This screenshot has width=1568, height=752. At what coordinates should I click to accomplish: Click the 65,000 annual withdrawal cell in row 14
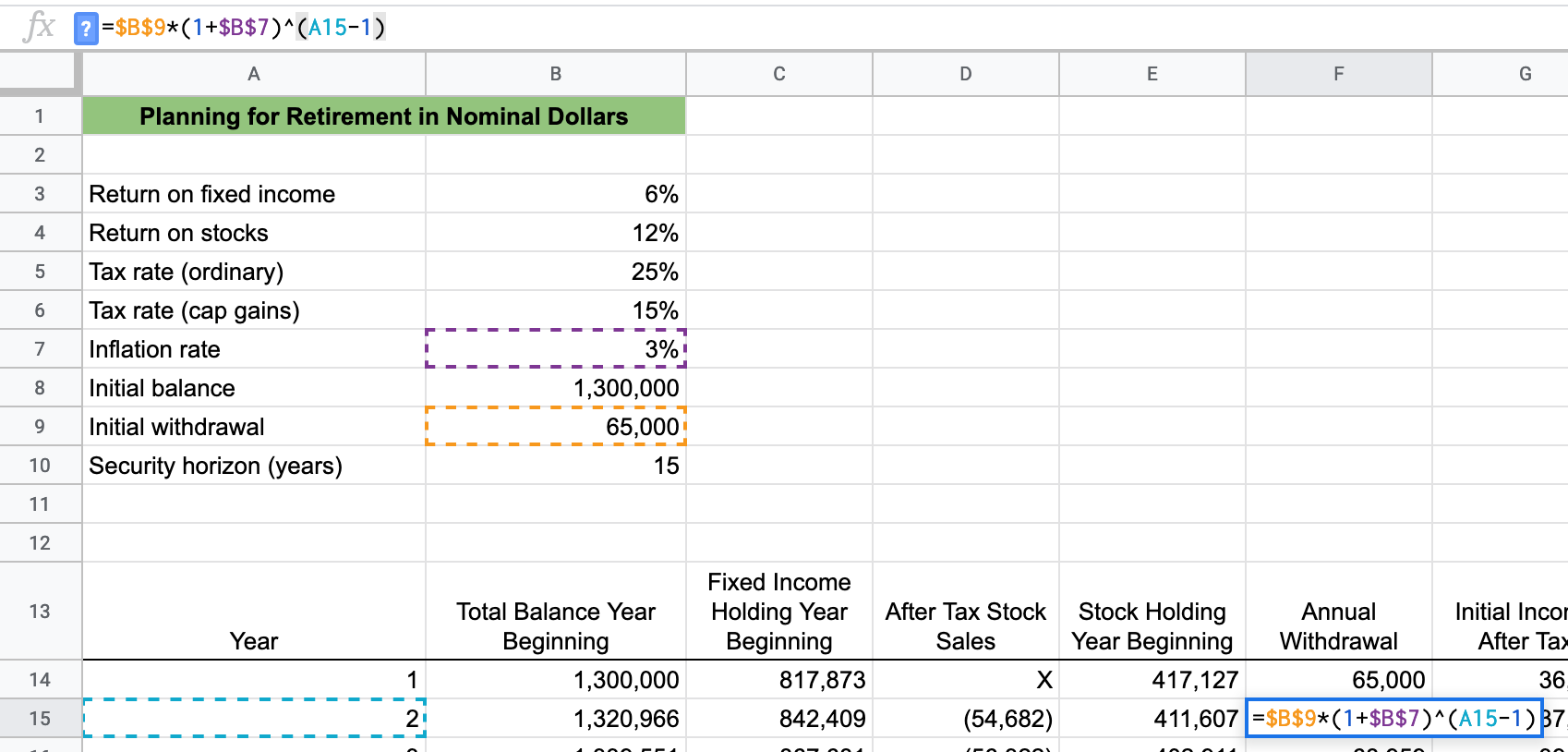pos(1339,680)
